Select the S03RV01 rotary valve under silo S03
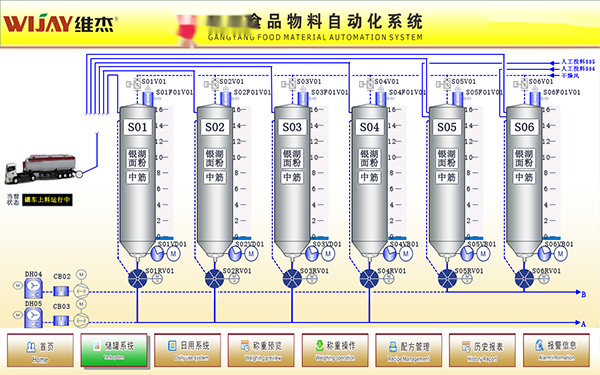The height and width of the screenshot is (375, 600). (292, 279)
